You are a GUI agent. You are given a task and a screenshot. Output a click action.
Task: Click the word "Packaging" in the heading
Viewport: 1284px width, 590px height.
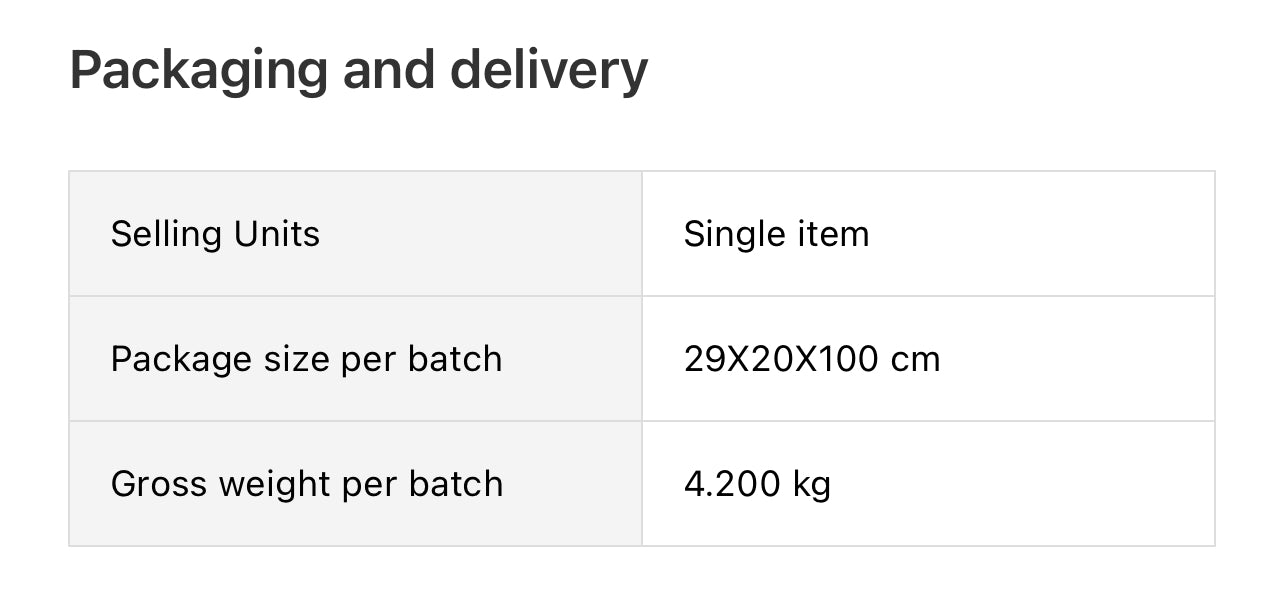(x=198, y=72)
